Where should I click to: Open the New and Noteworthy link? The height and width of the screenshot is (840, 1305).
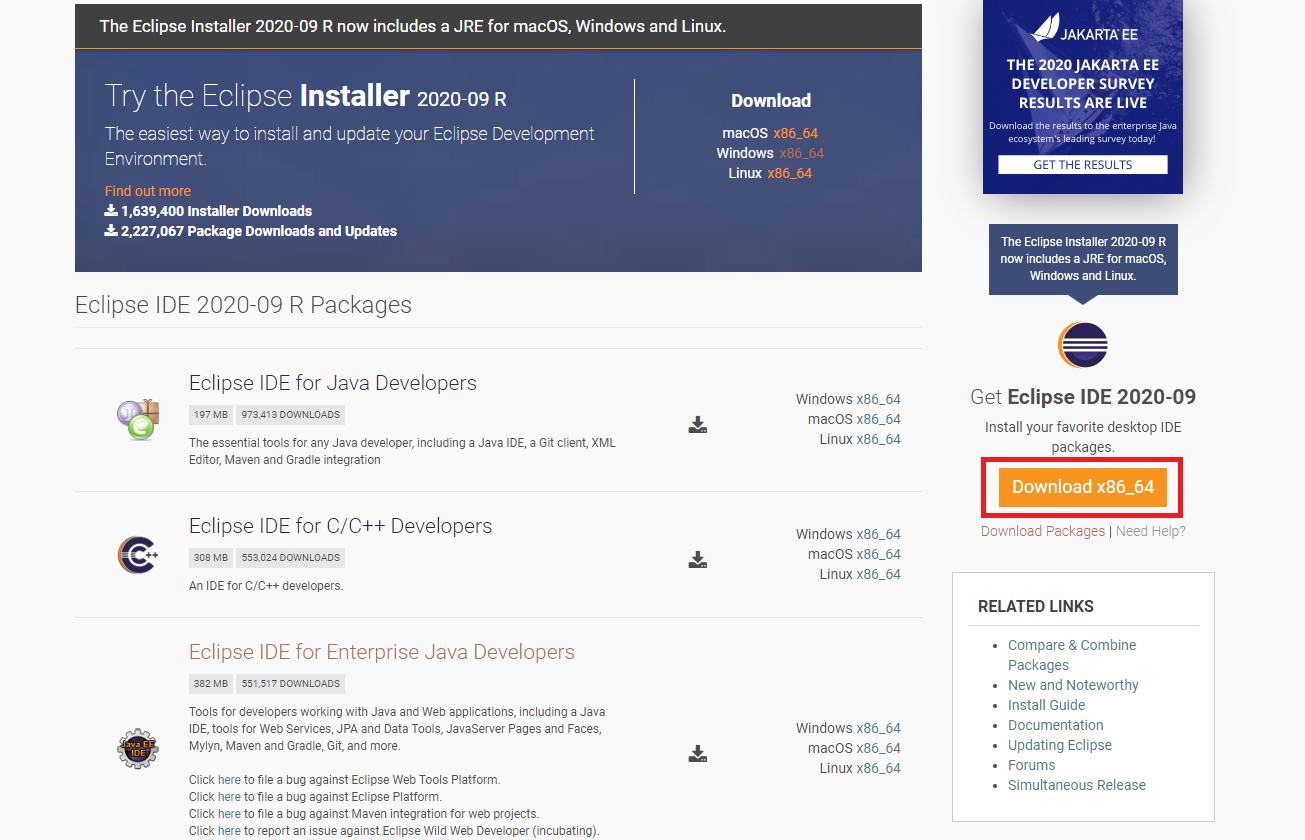[1073, 685]
